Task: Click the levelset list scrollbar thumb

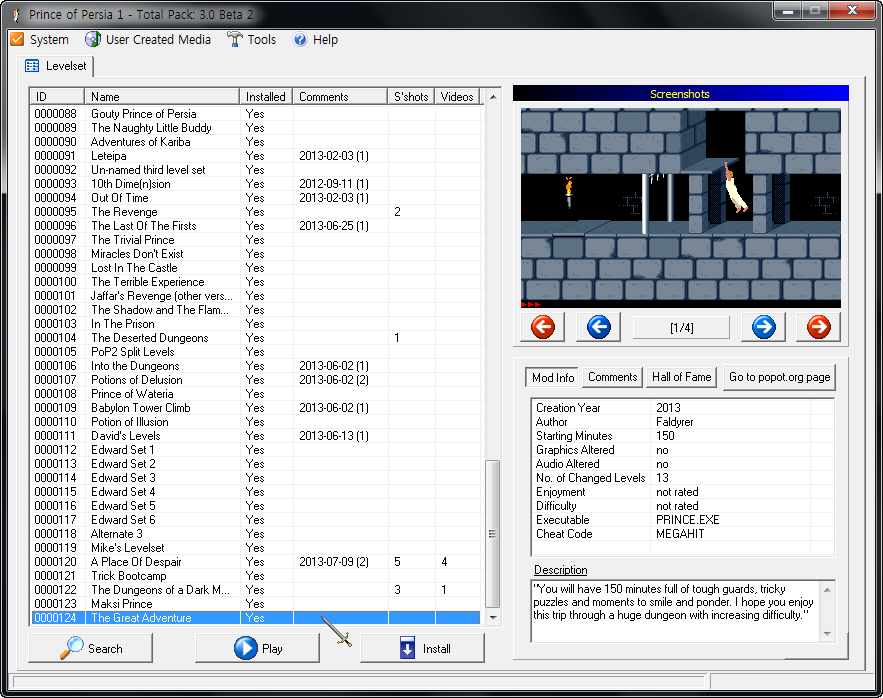Action: 493,533
